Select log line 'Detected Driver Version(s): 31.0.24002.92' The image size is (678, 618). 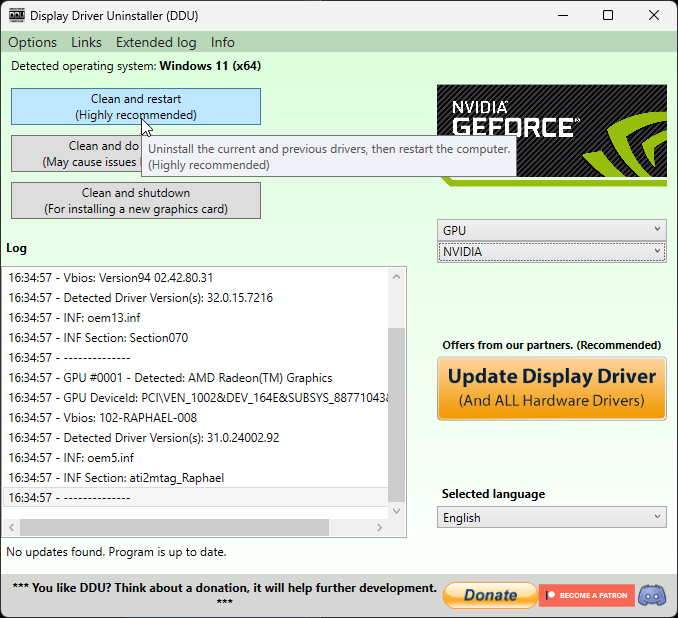click(x=195, y=438)
